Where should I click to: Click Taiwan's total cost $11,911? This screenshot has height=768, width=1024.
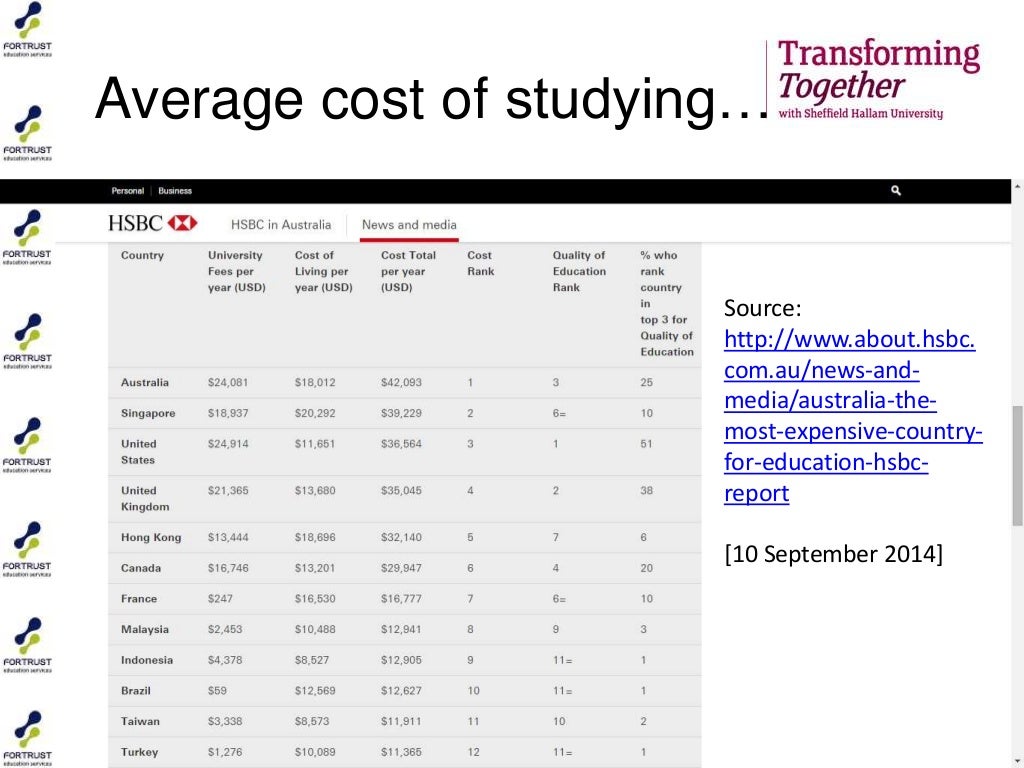click(x=401, y=722)
